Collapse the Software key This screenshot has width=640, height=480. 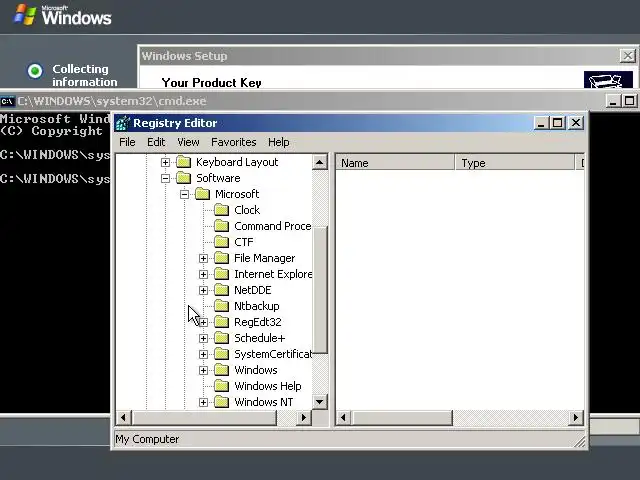165,178
